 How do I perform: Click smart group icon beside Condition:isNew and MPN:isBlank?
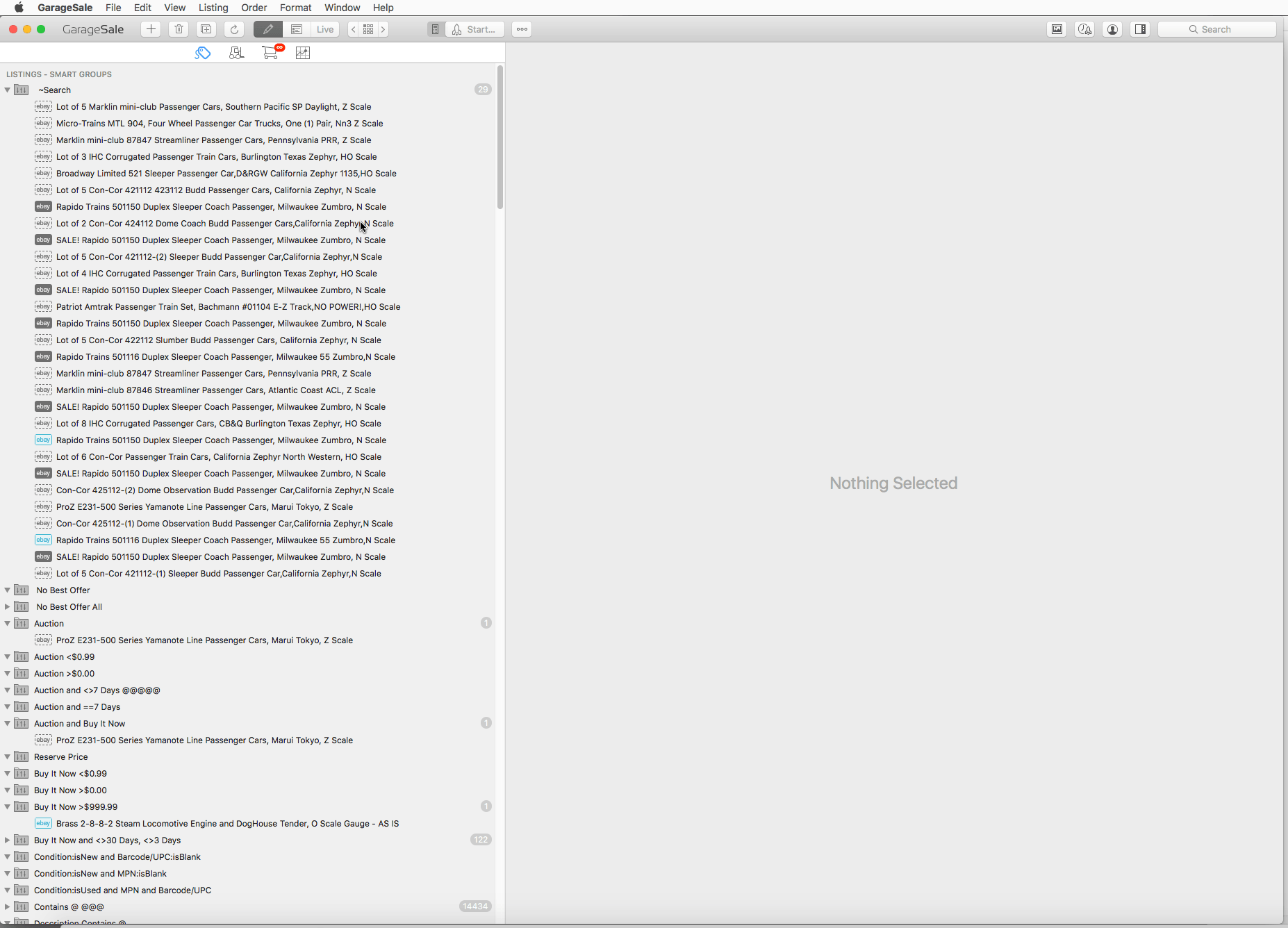pos(22,873)
